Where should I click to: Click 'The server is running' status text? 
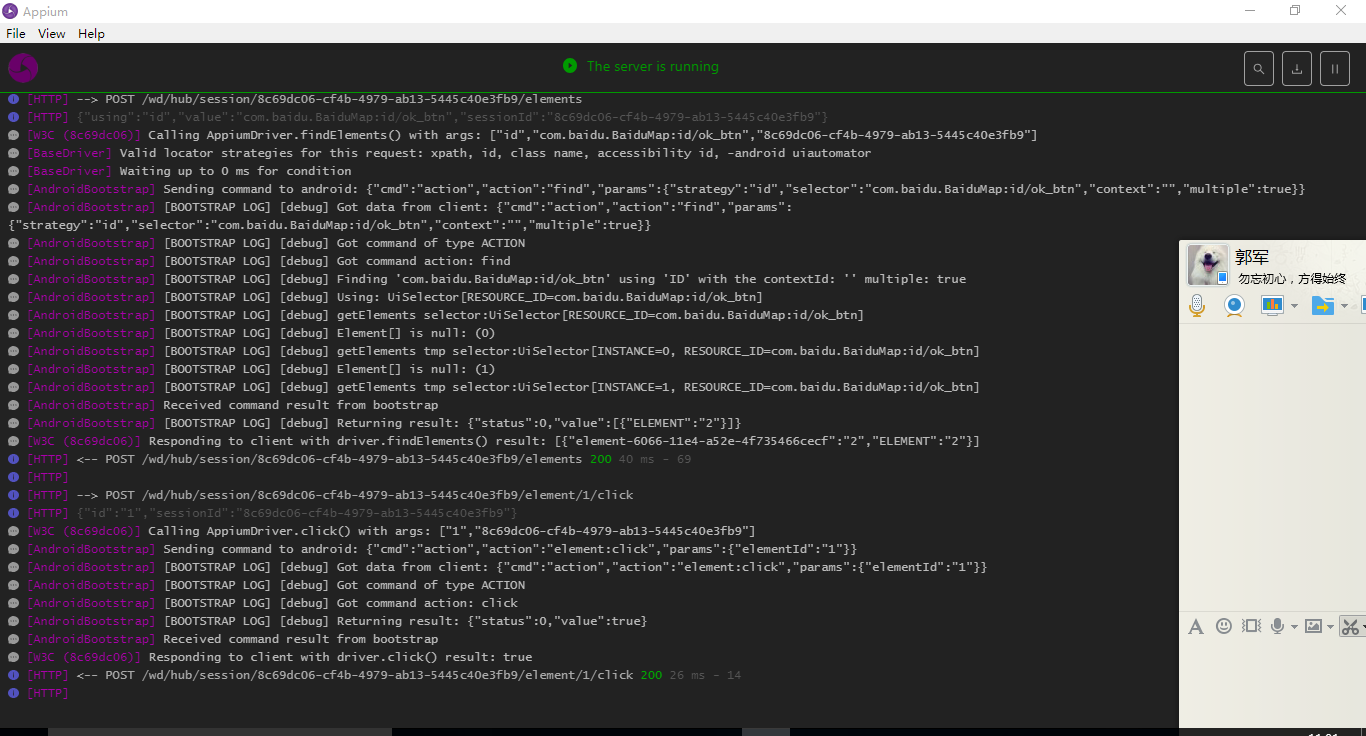coord(653,66)
